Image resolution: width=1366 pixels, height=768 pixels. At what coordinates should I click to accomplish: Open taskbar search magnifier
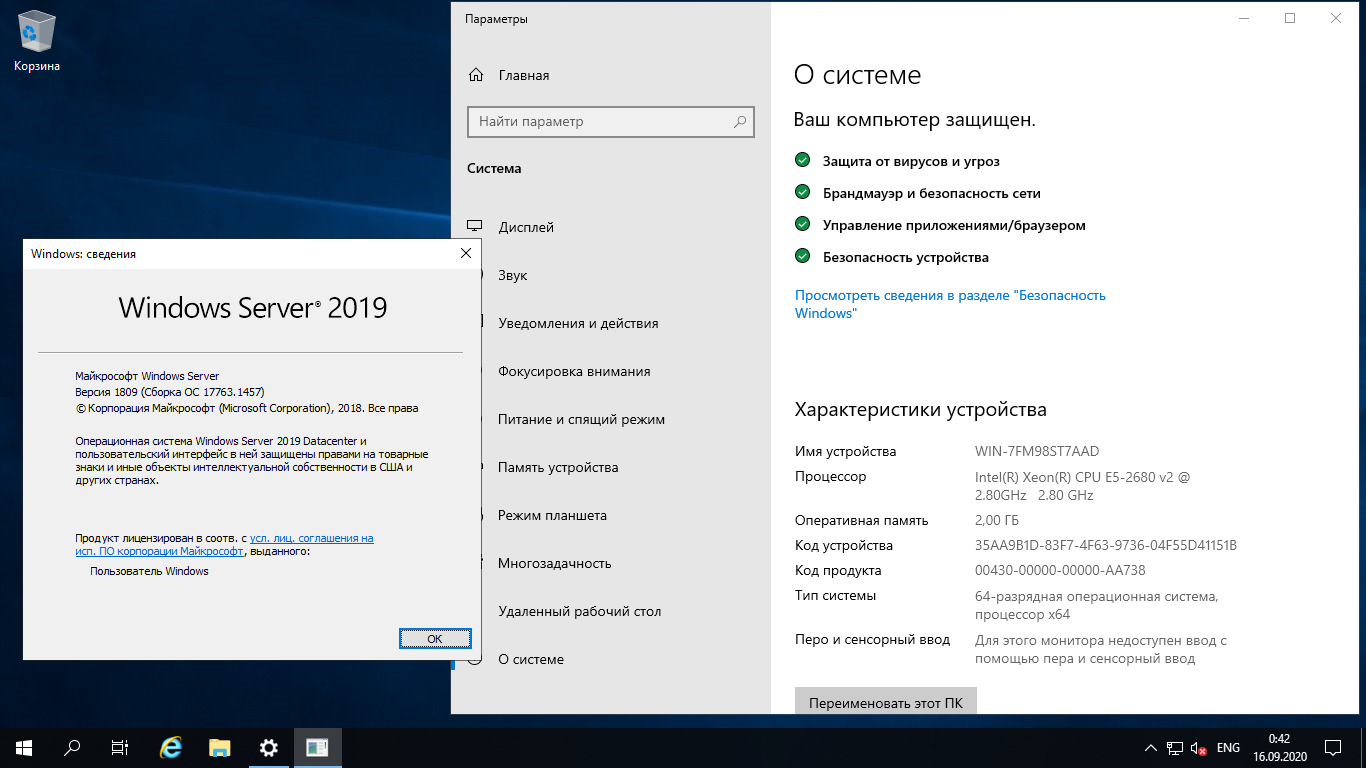tap(72, 748)
